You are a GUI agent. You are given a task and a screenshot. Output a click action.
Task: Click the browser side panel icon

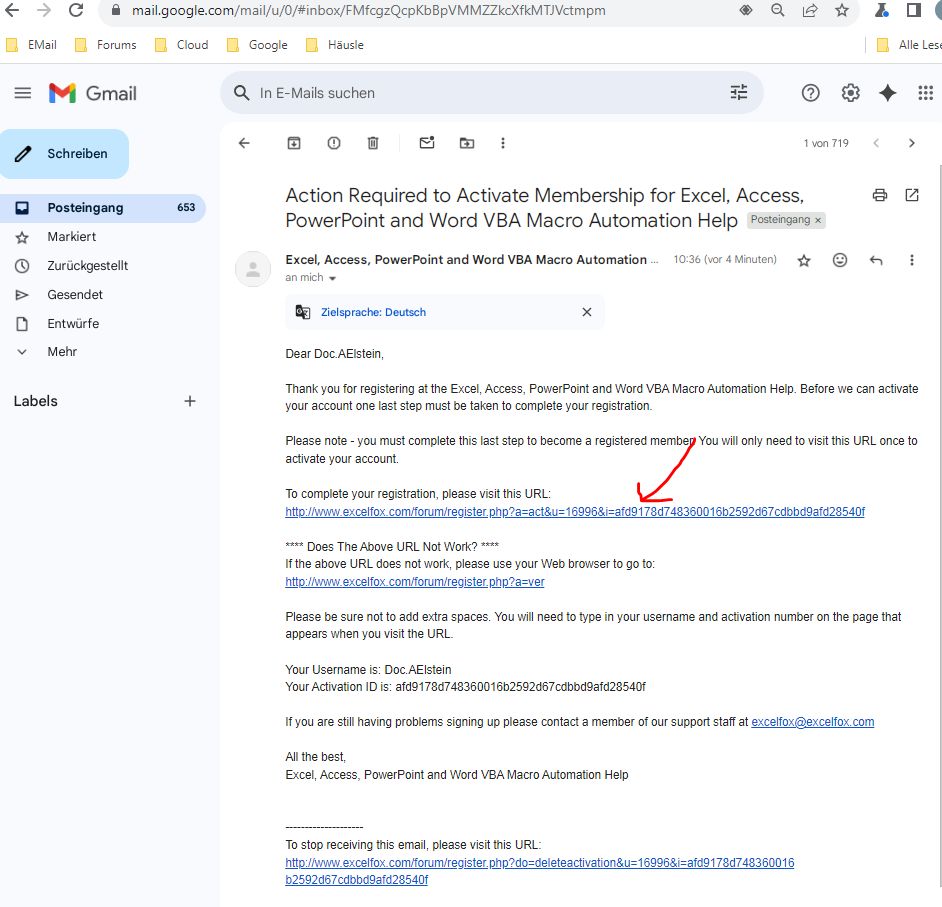pos(914,10)
